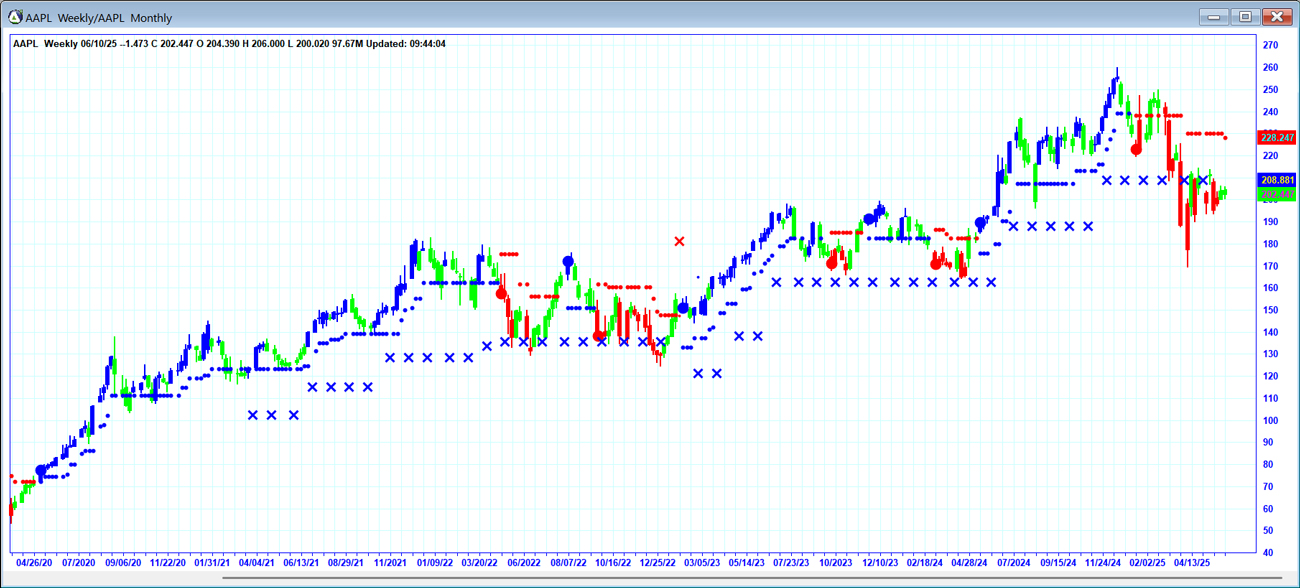1300x588 pixels.
Task: Click the 240 price axis label
Action: [x=1271, y=112]
